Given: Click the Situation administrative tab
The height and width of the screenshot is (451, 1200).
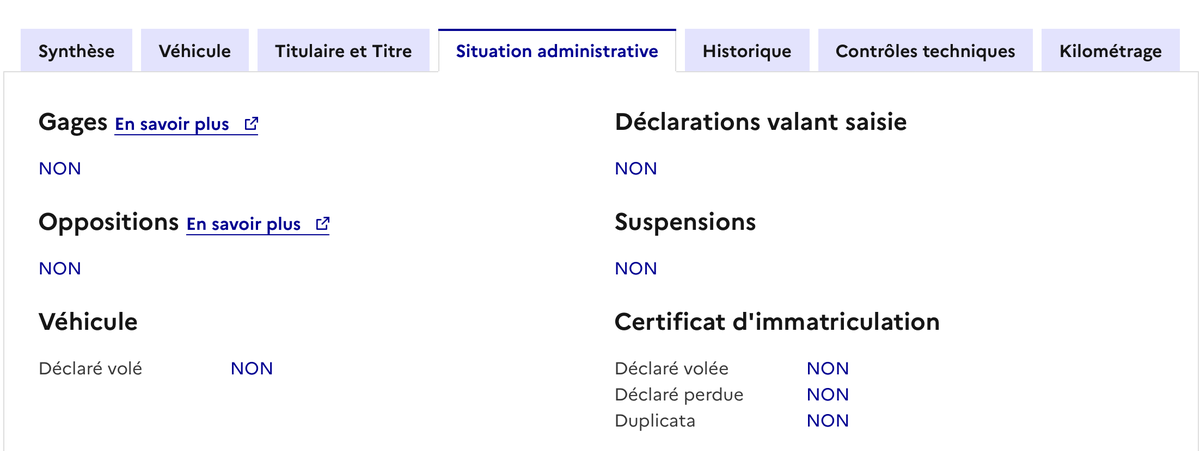Looking at the screenshot, I should click(557, 51).
